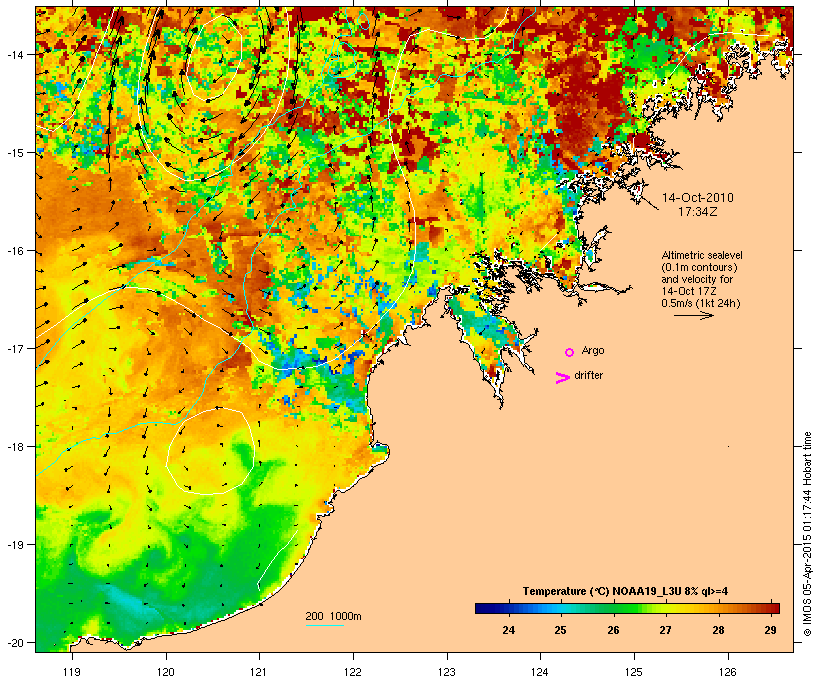This screenshot has height=680, width=820.
Task: Click the colorbar tick label 26
Action: point(613,630)
